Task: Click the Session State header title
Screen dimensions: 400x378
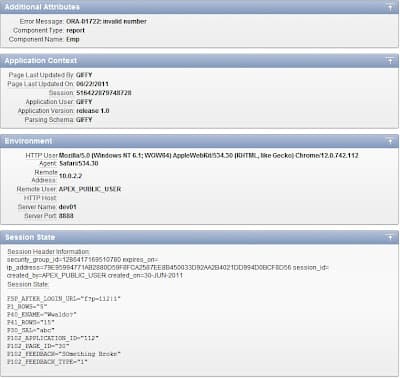Action: pos(30,237)
